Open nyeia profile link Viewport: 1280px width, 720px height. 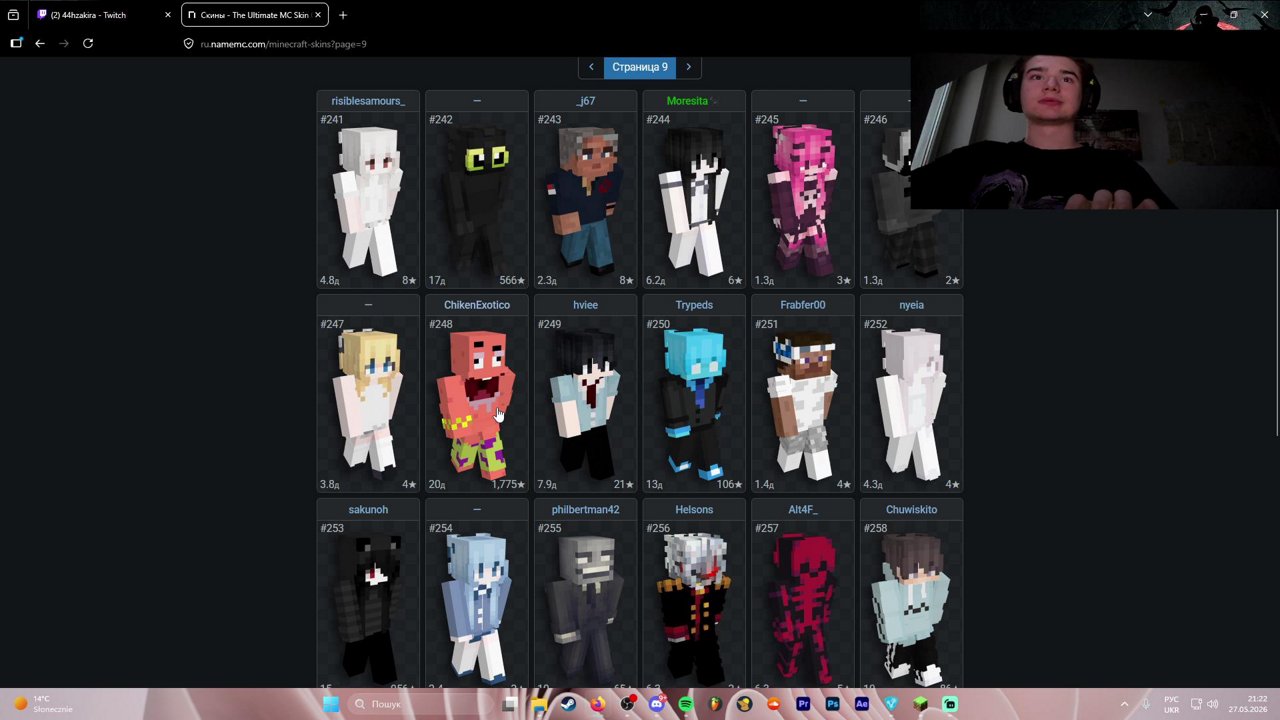[x=911, y=305]
